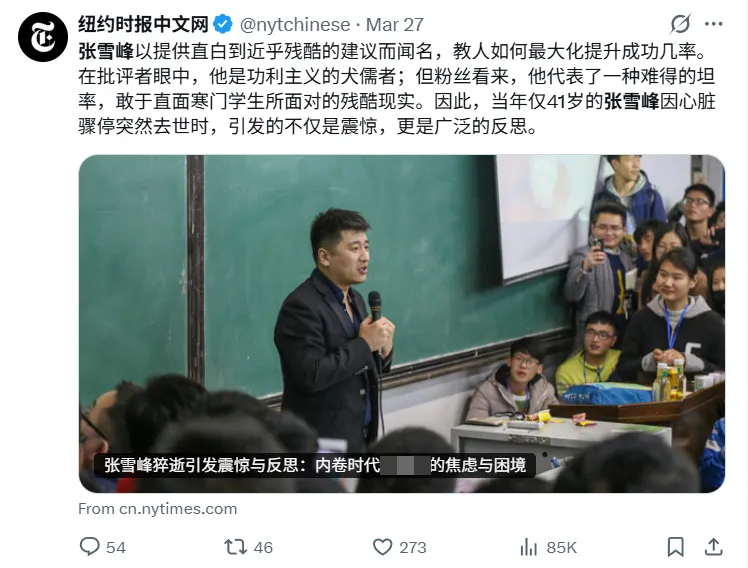Follow the From cn.nytimes.com source link
Screen dimensions: 748x568
tap(157, 509)
